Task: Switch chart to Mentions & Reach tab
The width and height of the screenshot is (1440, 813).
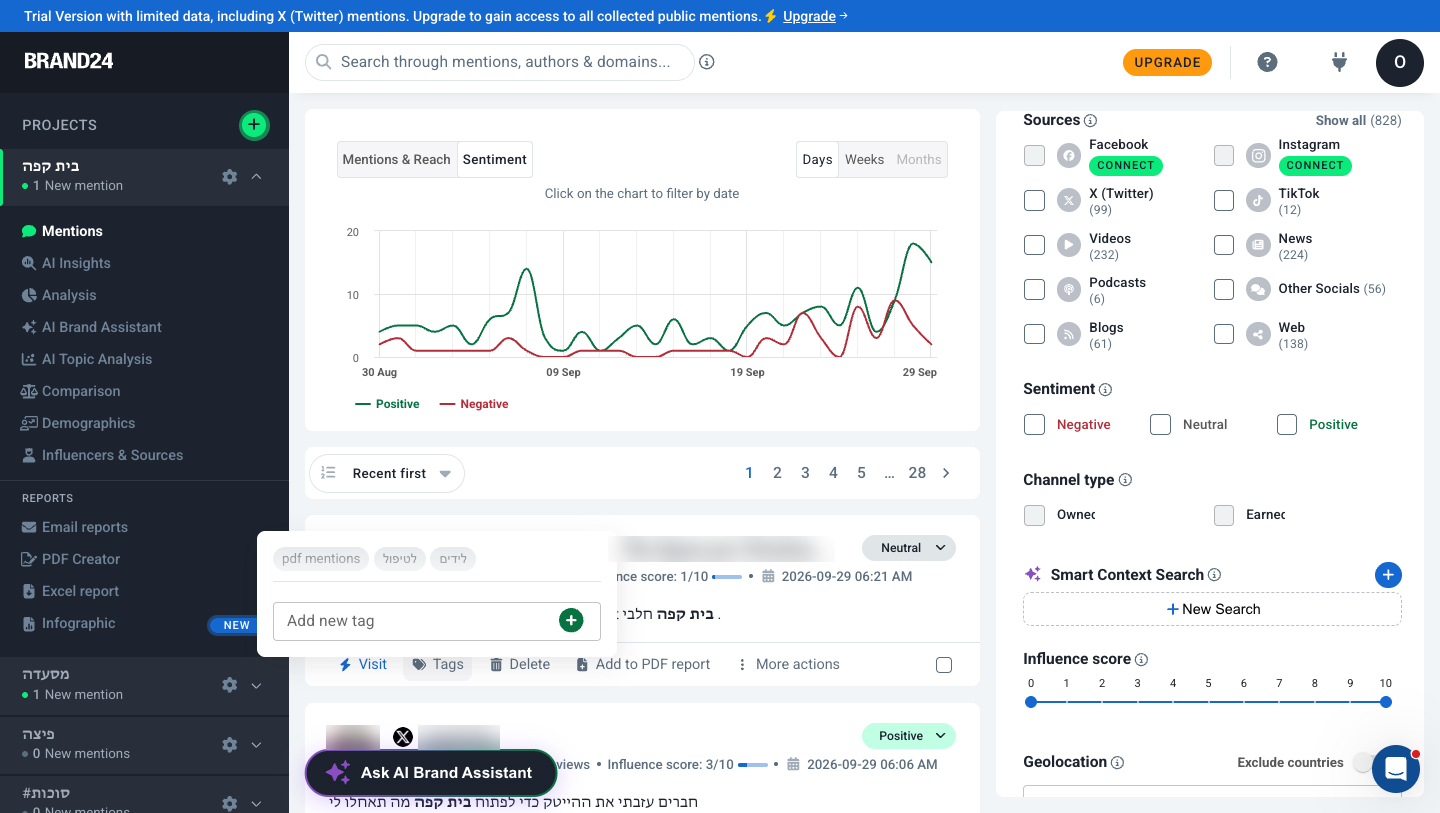Action: tap(397, 159)
